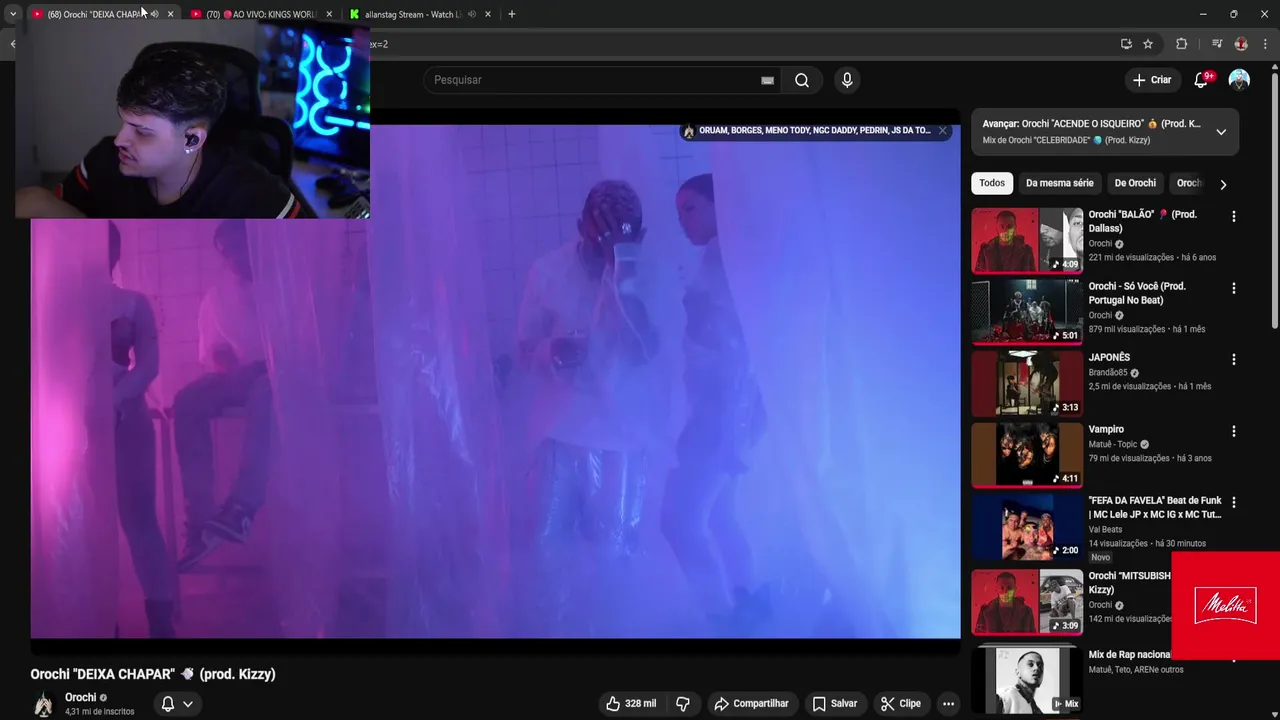Show more filter chips with right arrow
This screenshot has height=720, width=1280.
(x=1223, y=184)
